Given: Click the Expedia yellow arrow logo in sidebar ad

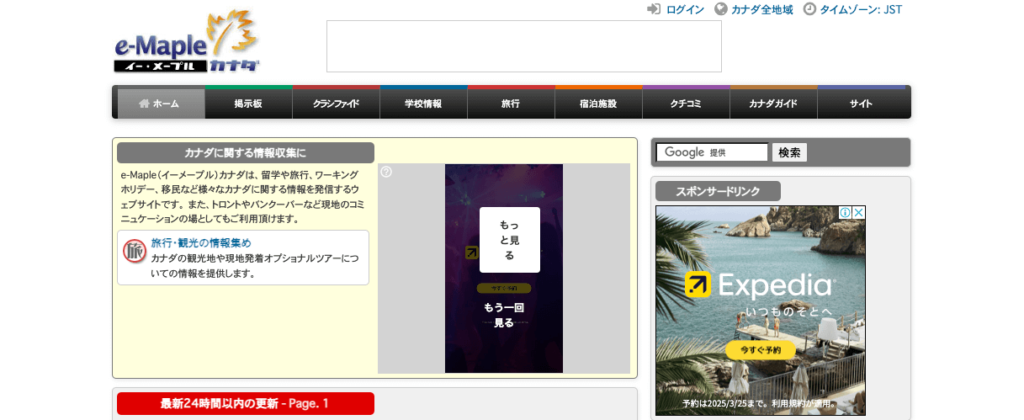Looking at the screenshot, I should pos(698,285).
